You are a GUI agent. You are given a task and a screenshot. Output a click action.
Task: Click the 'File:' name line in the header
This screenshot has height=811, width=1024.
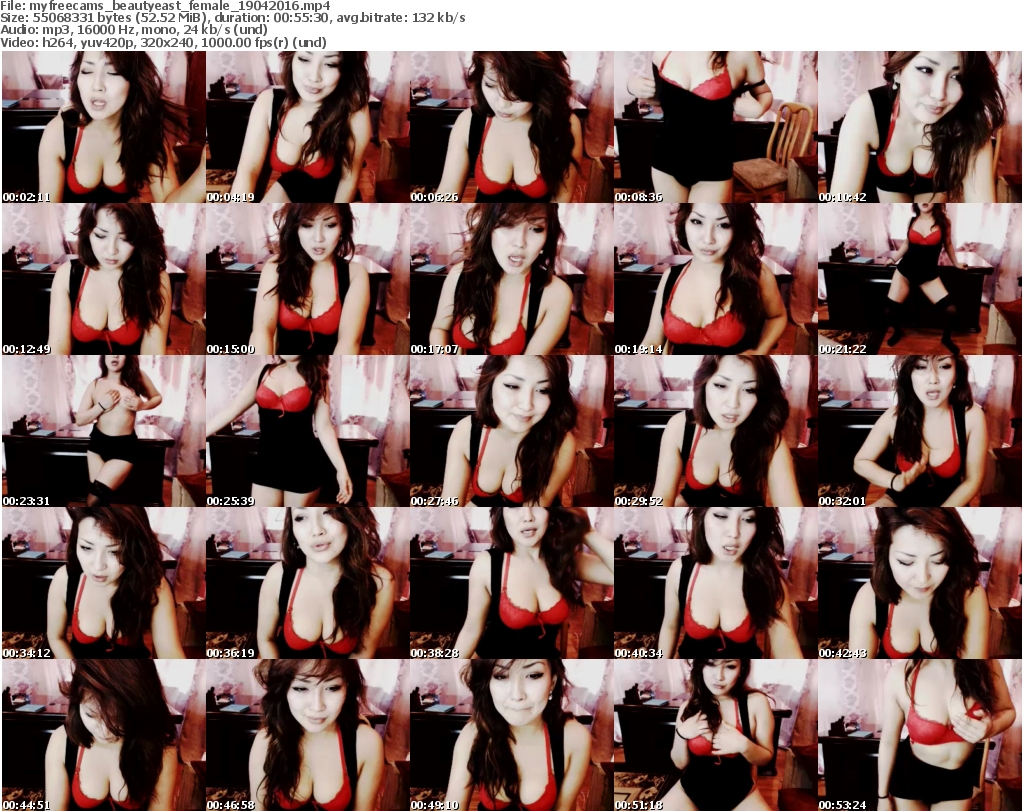pyautogui.click(x=165, y=6)
